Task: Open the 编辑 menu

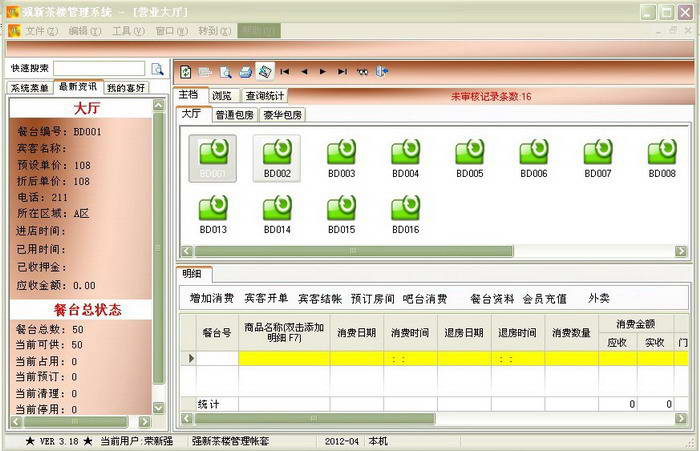Action: 85,31
